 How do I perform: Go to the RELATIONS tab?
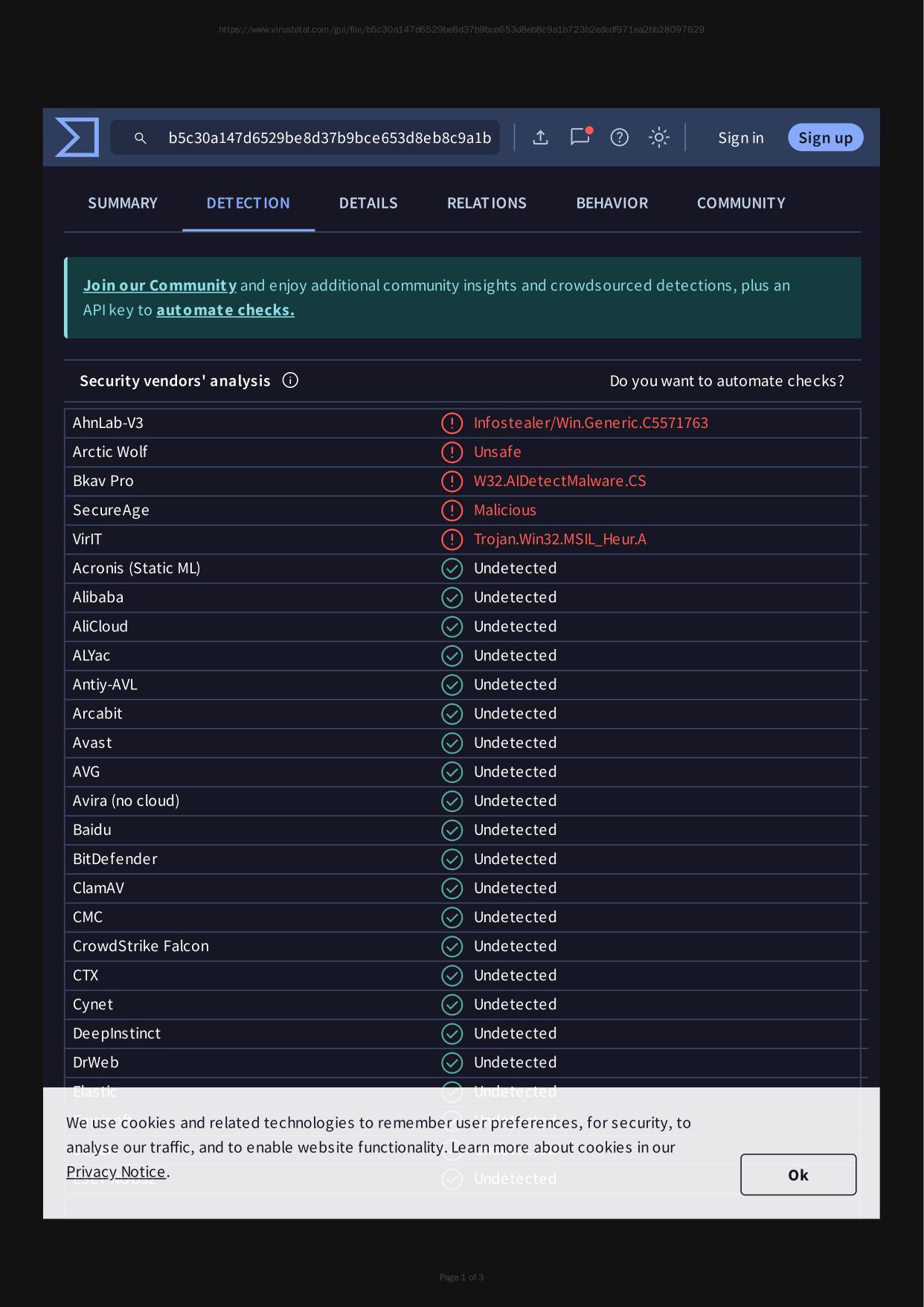coord(487,203)
